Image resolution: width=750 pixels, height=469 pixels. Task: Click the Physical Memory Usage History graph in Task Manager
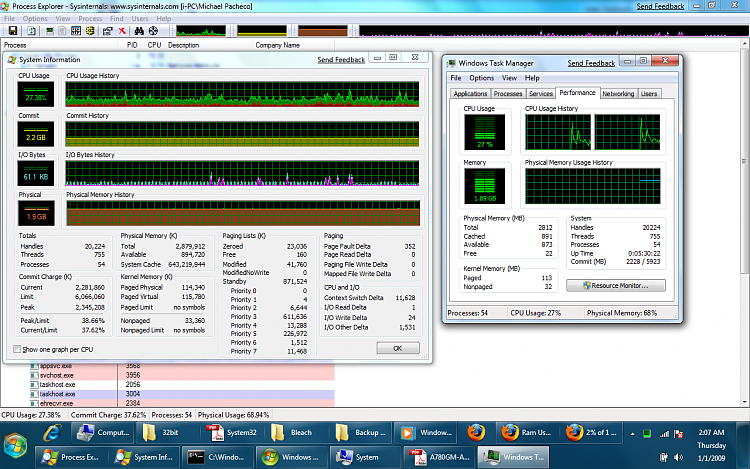(x=593, y=186)
